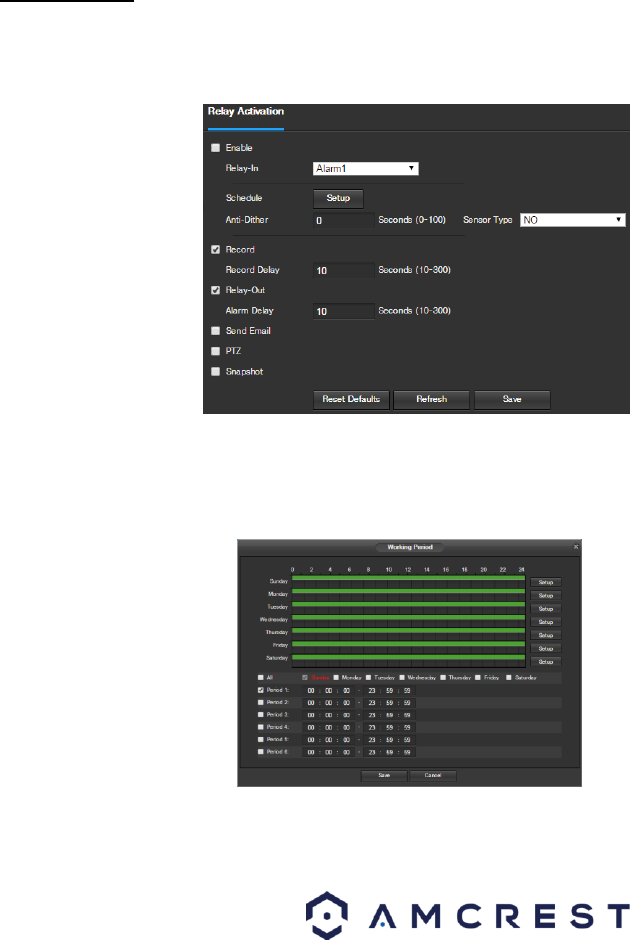The image size is (630, 940).
Task: Enable the Period 2 checkbox
Action: [261, 703]
